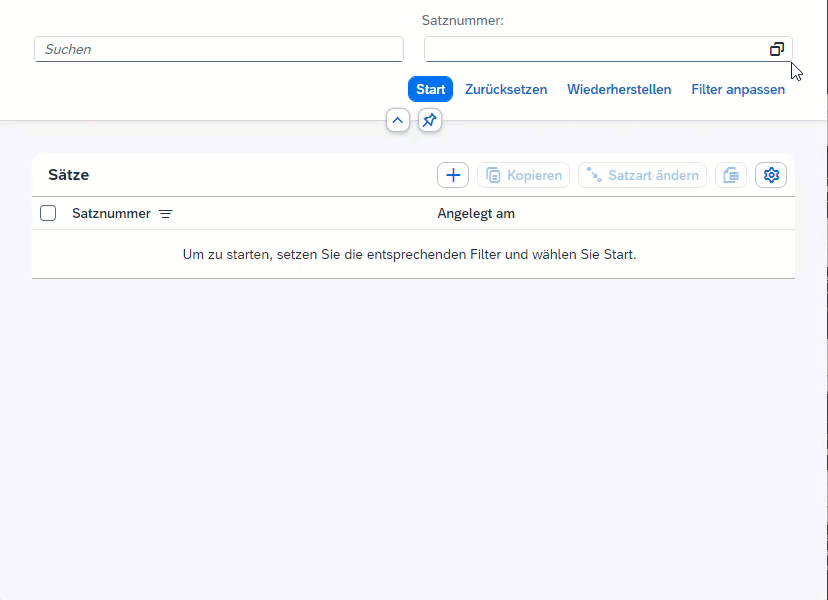Pin the filter bar using the pin icon
Screen dimensions: 828x600
(x=429, y=120)
